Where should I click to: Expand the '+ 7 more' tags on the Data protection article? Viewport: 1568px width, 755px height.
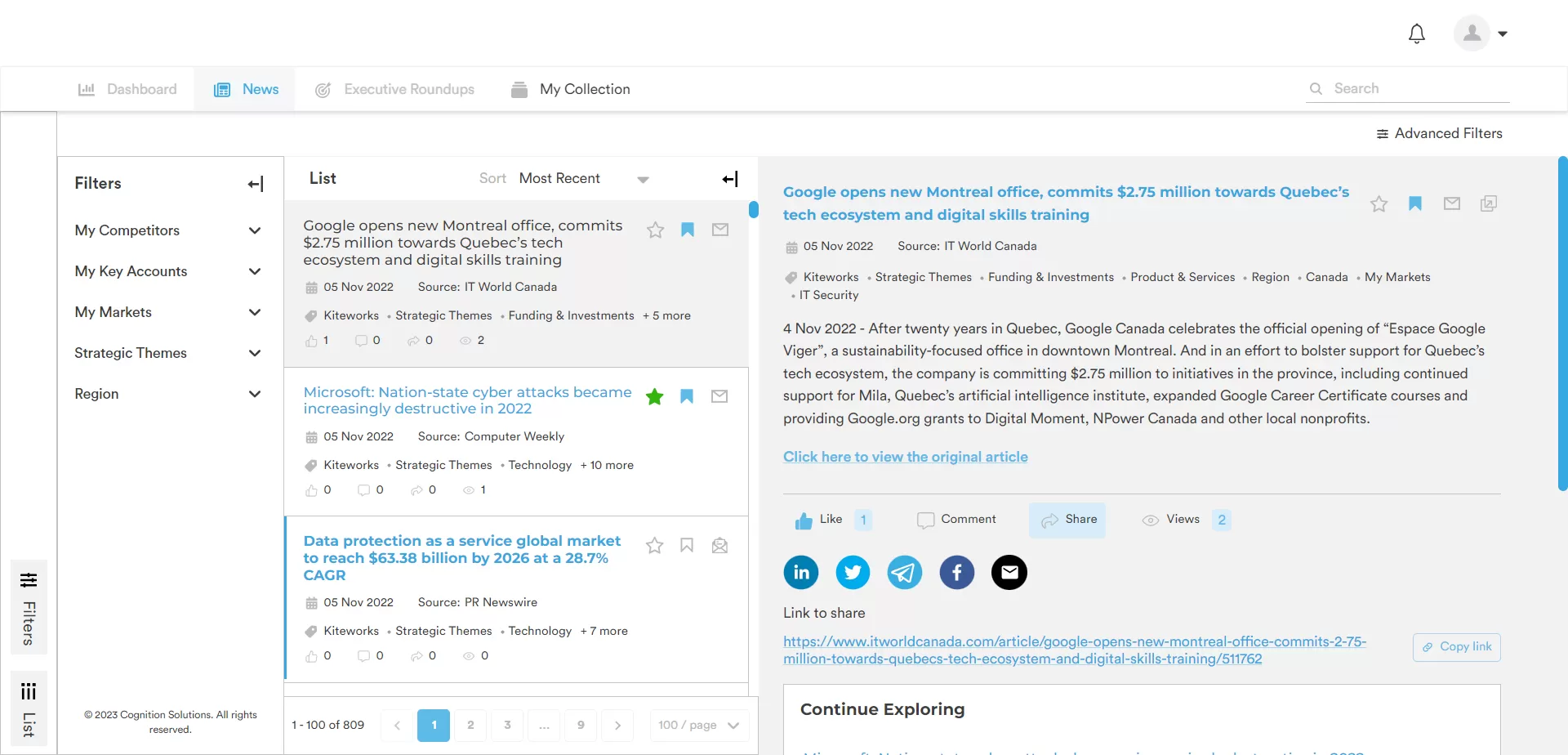[604, 631]
